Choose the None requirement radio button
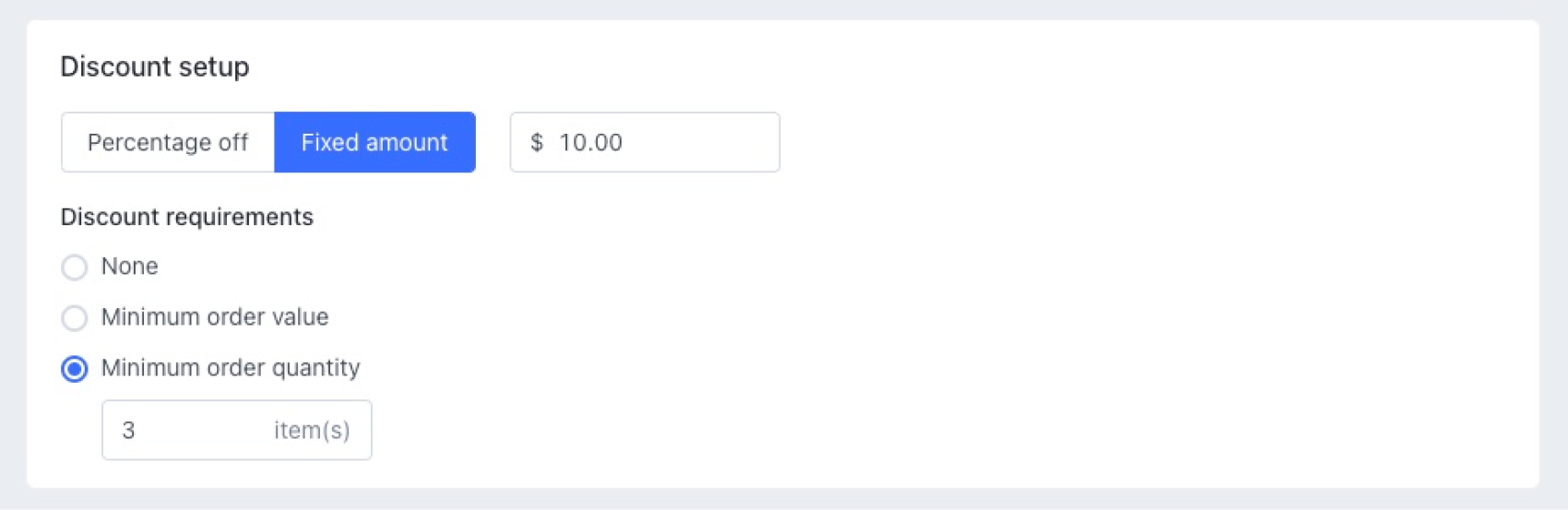The height and width of the screenshot is (510, 1568). (75, 267)
